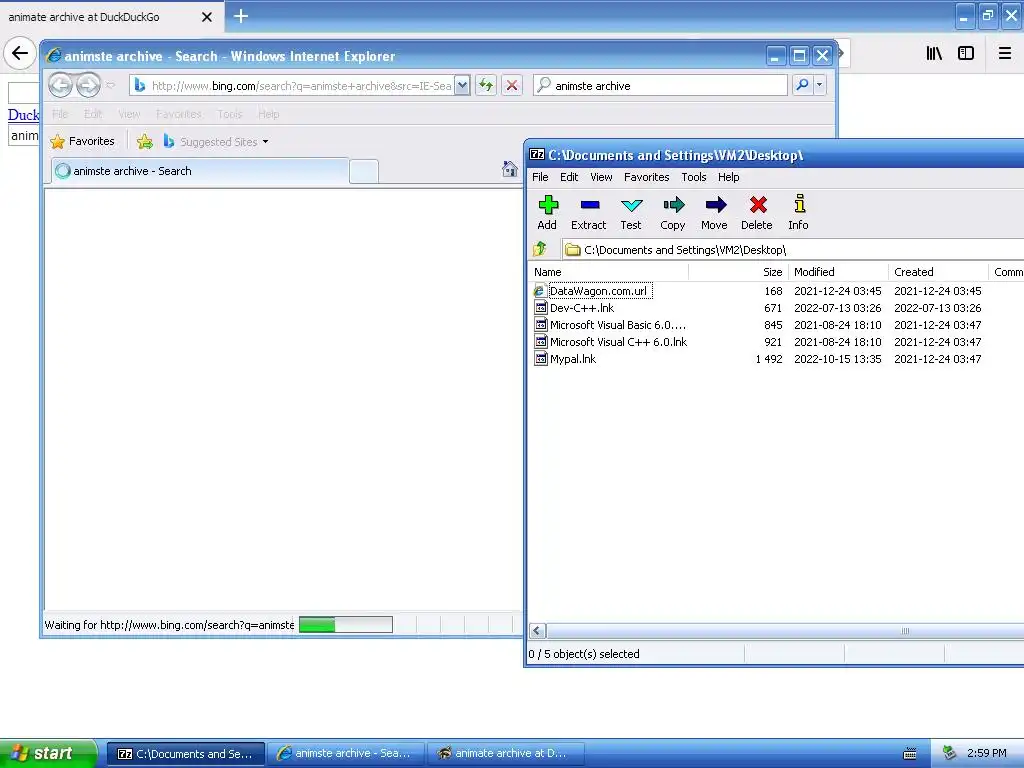Click the Add button in 7-Zip toolbar

point(547,213)
